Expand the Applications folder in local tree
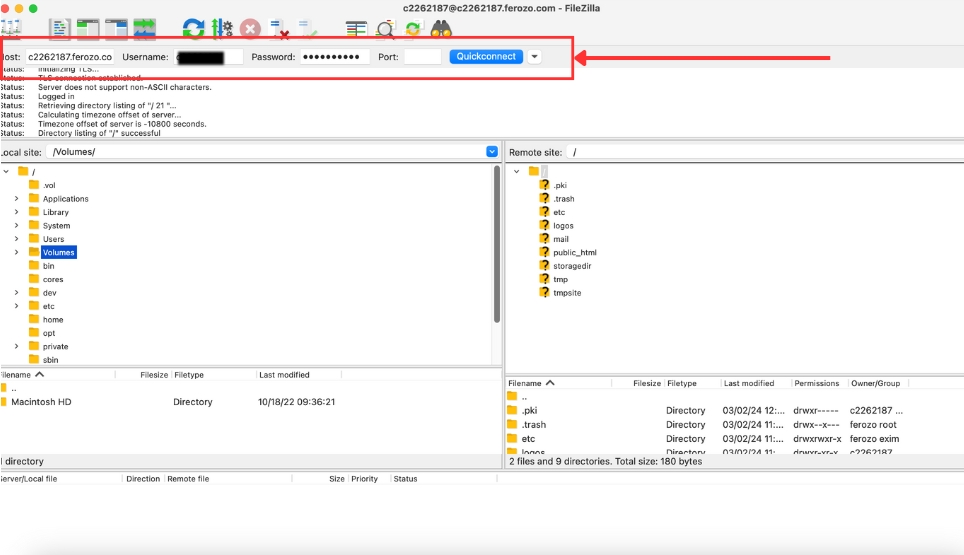The image size is (964, 555). click(x=17, y=199)
